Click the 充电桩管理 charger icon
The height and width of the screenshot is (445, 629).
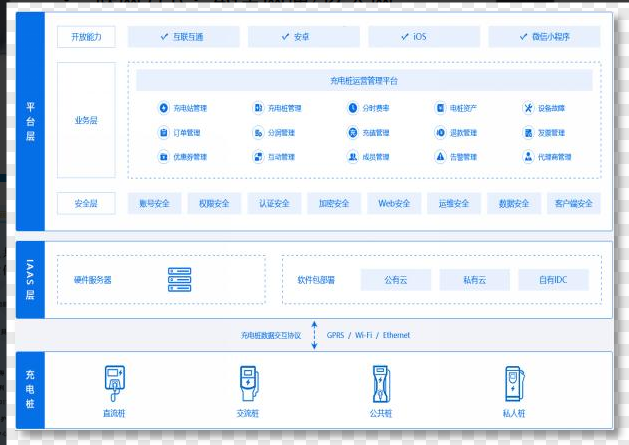[258, 108]
